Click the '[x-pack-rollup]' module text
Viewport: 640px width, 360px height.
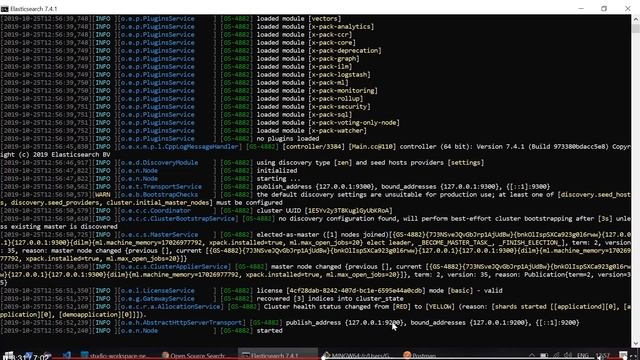336,99
